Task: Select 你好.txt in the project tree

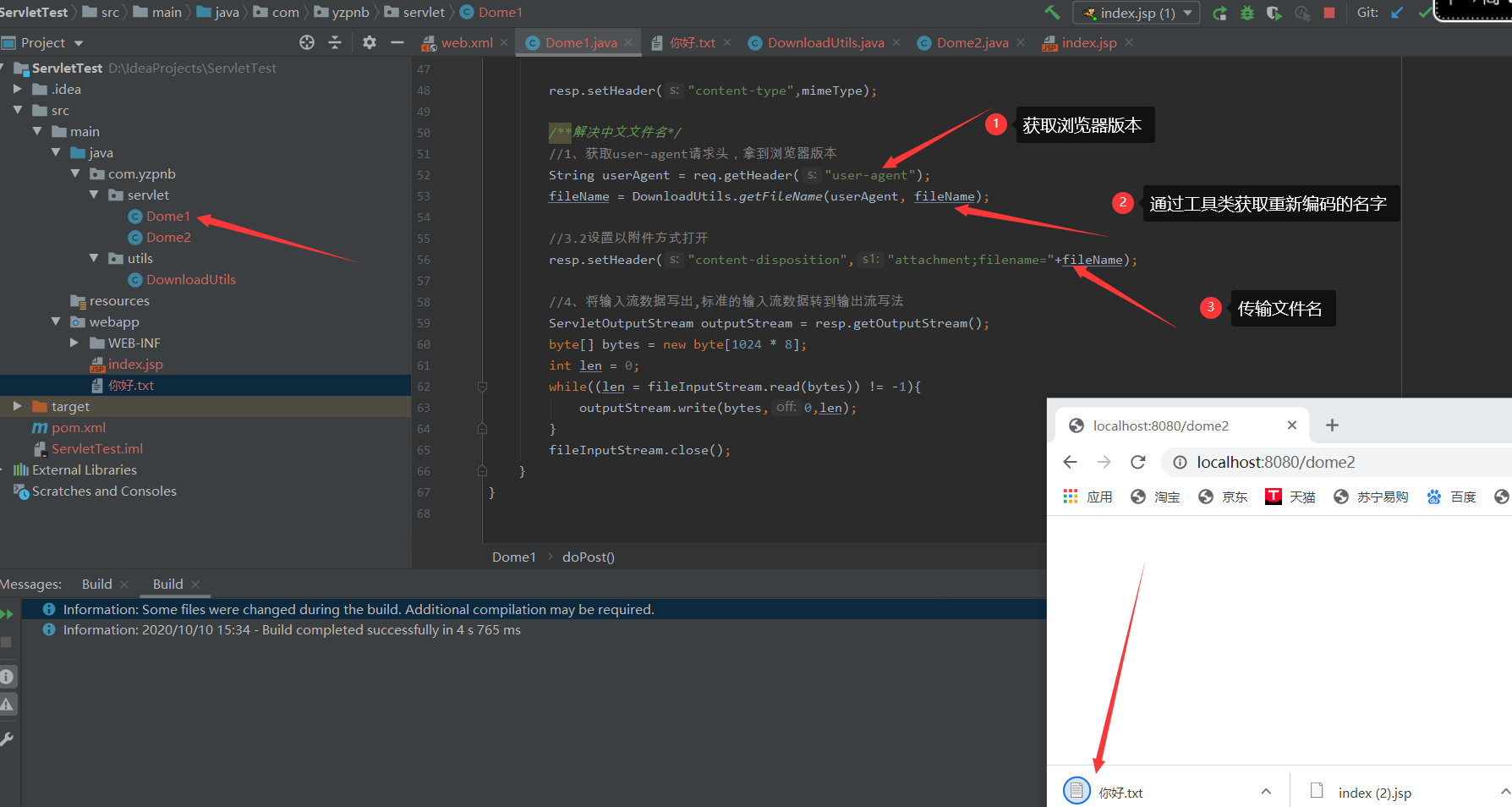Action: click(x=130, y=385)
